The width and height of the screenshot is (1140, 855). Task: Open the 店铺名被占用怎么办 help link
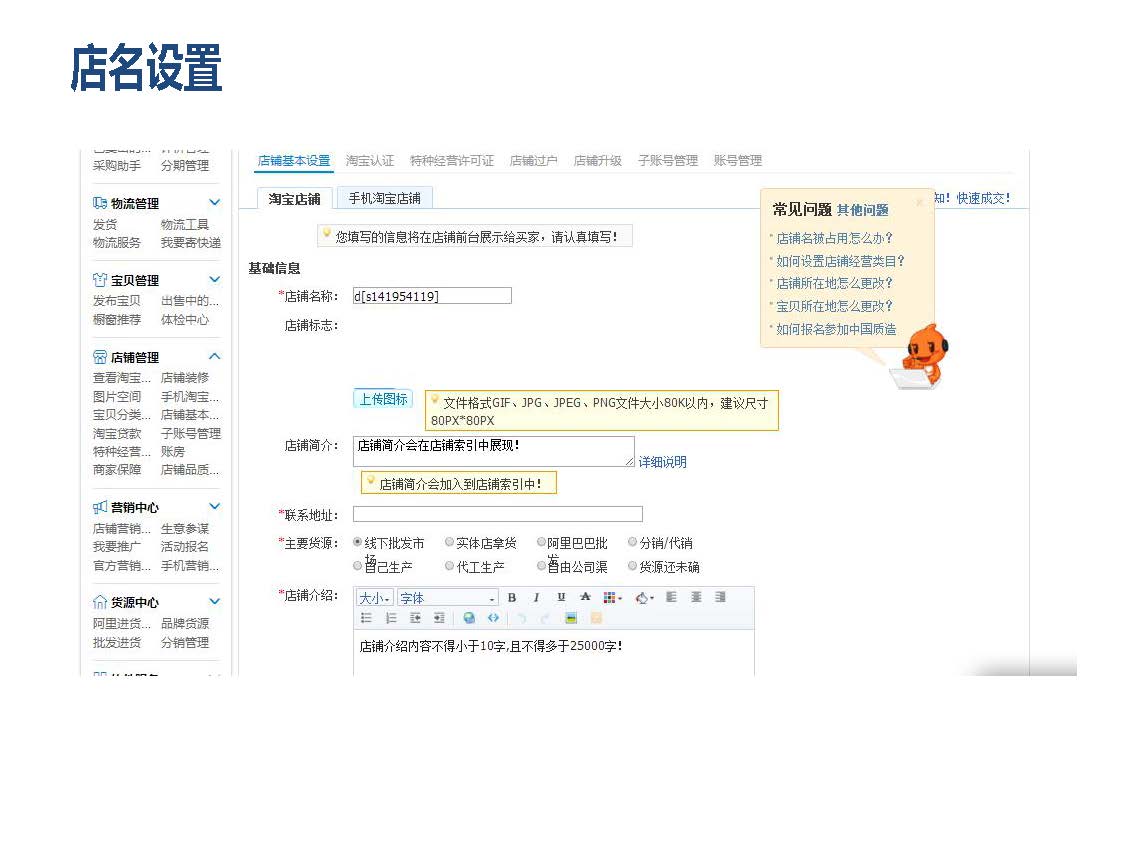(834, 238)
